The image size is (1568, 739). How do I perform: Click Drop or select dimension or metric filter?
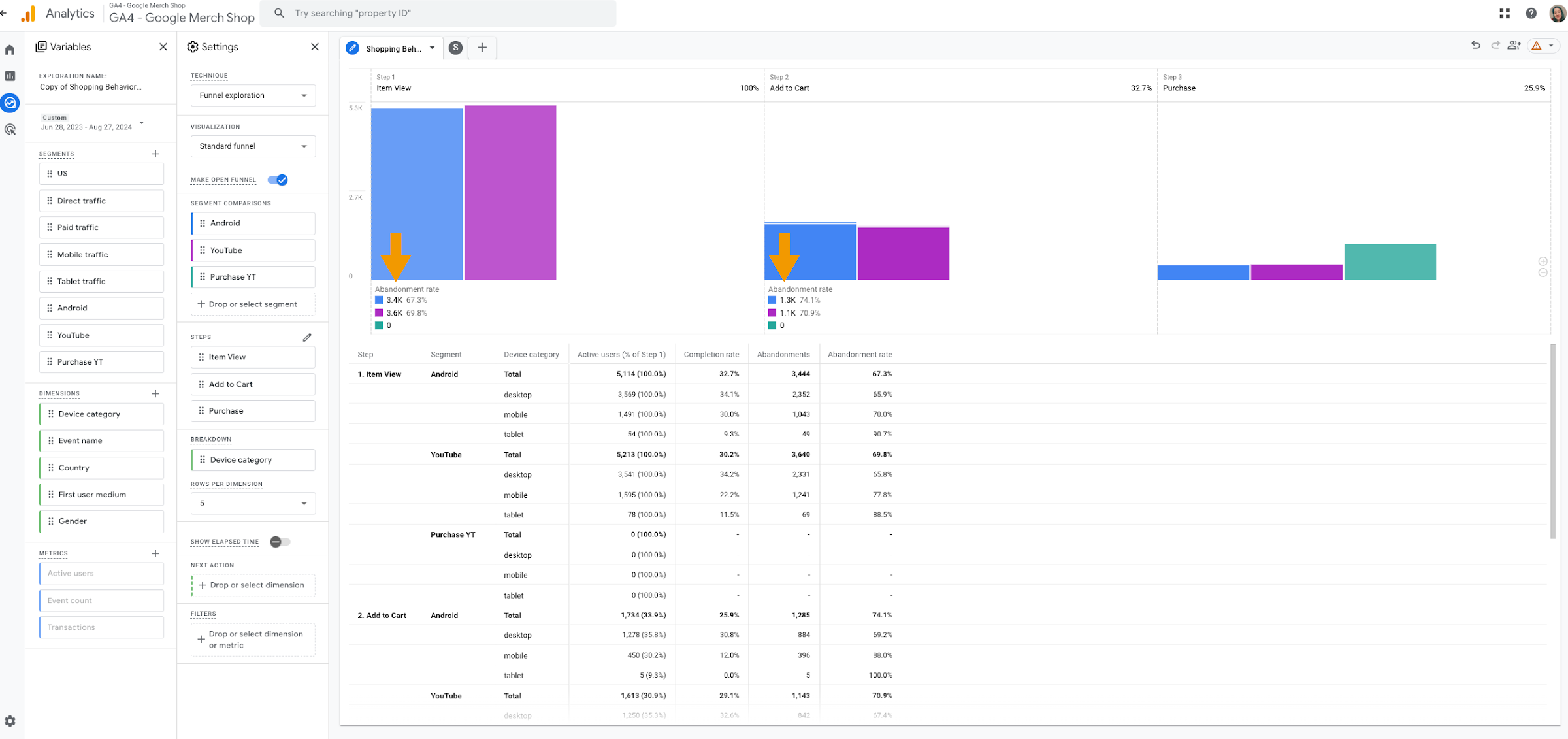point(253,640)
